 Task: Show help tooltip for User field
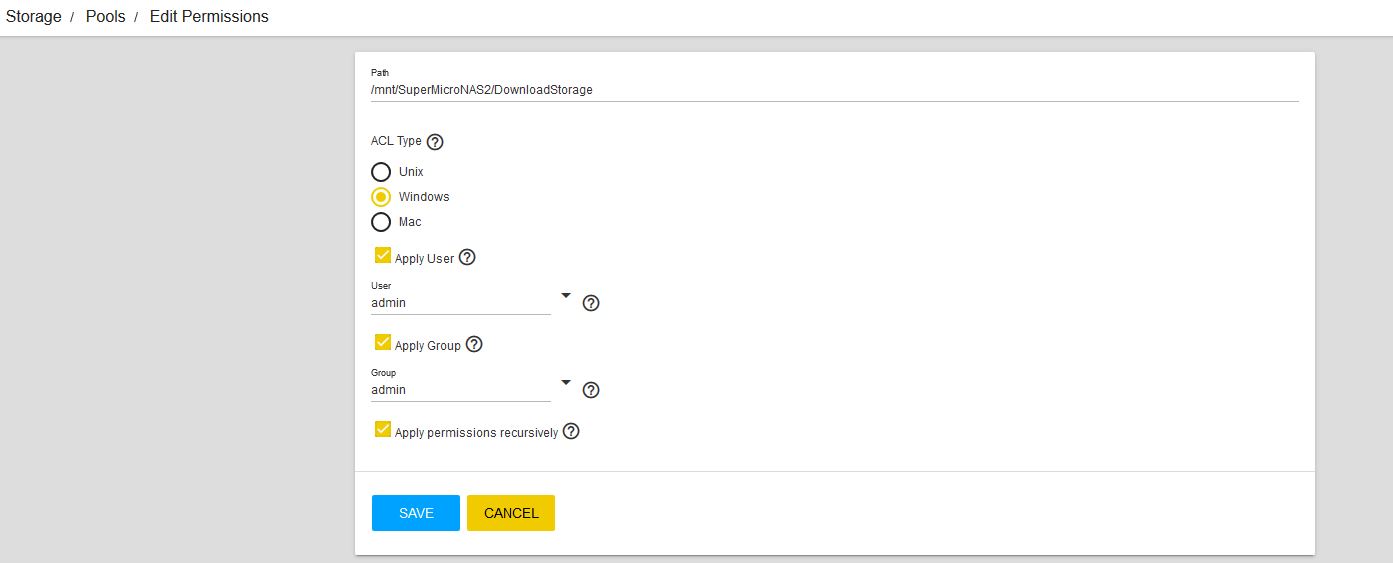point(591,303)
